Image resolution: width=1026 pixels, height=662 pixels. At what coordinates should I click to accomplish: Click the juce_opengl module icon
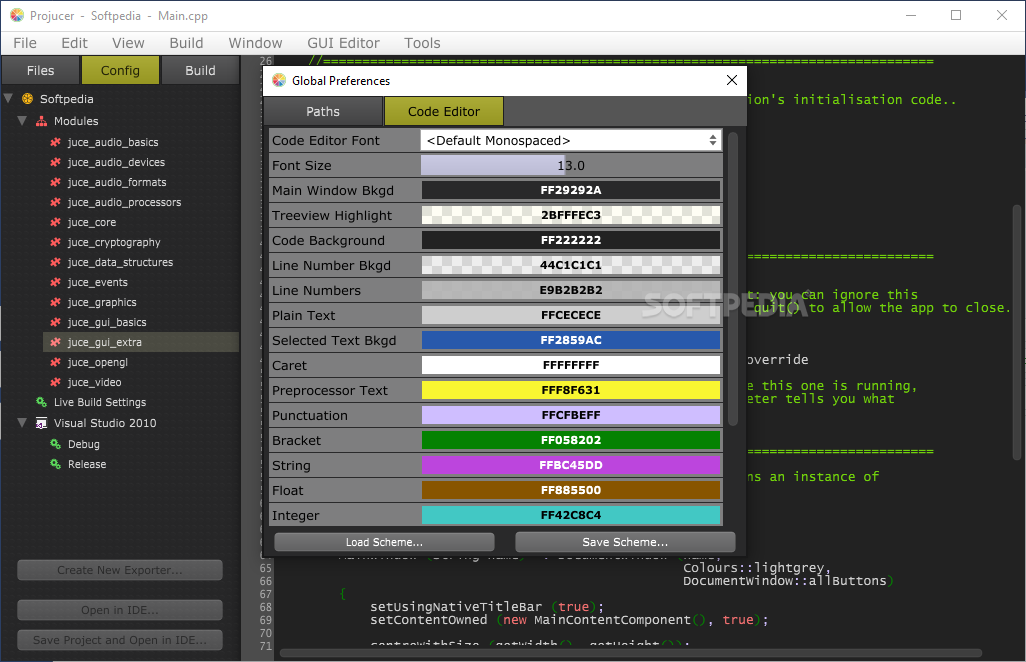coord(56,362)
